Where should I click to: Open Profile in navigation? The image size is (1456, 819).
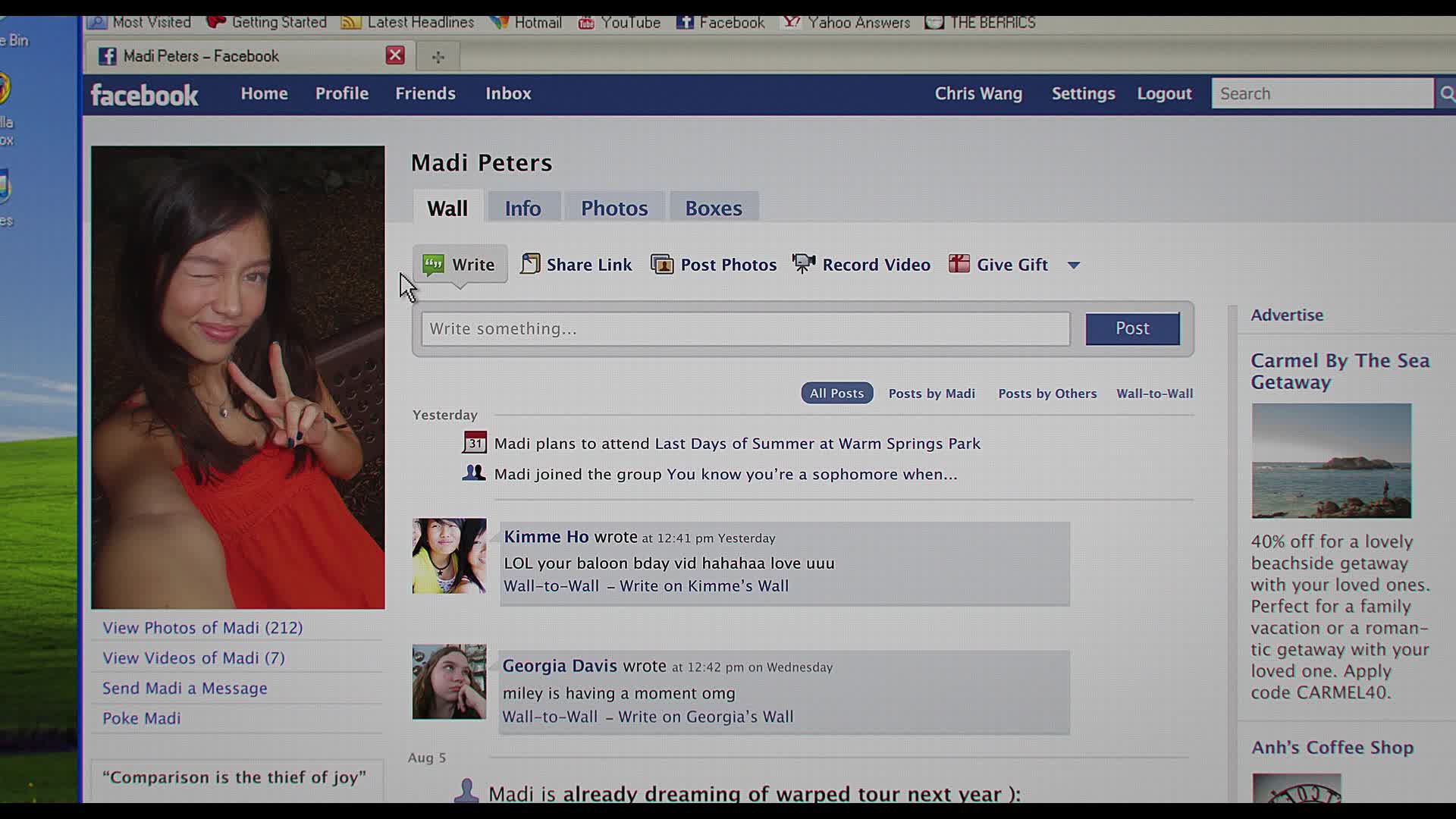342,93
